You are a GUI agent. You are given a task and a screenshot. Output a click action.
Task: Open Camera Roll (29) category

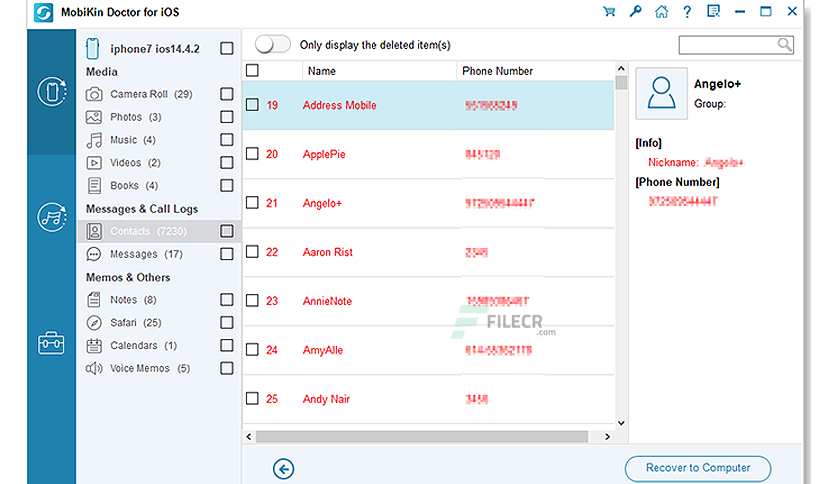click(151, 94)
